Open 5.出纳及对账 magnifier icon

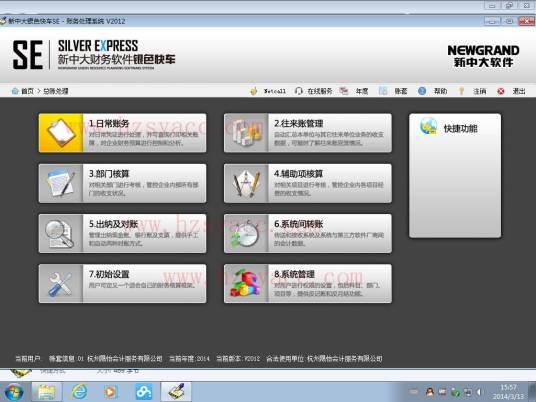pos(61,233)
